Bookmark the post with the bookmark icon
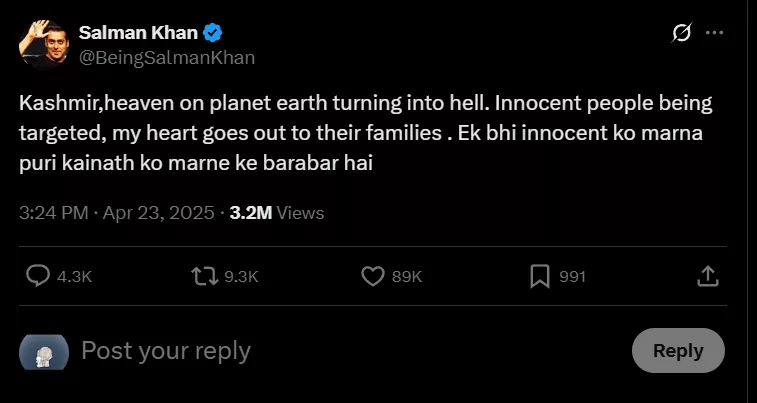The height and width of the screenshot is (403, 757). pyautogui.click(x=539, y=276)
